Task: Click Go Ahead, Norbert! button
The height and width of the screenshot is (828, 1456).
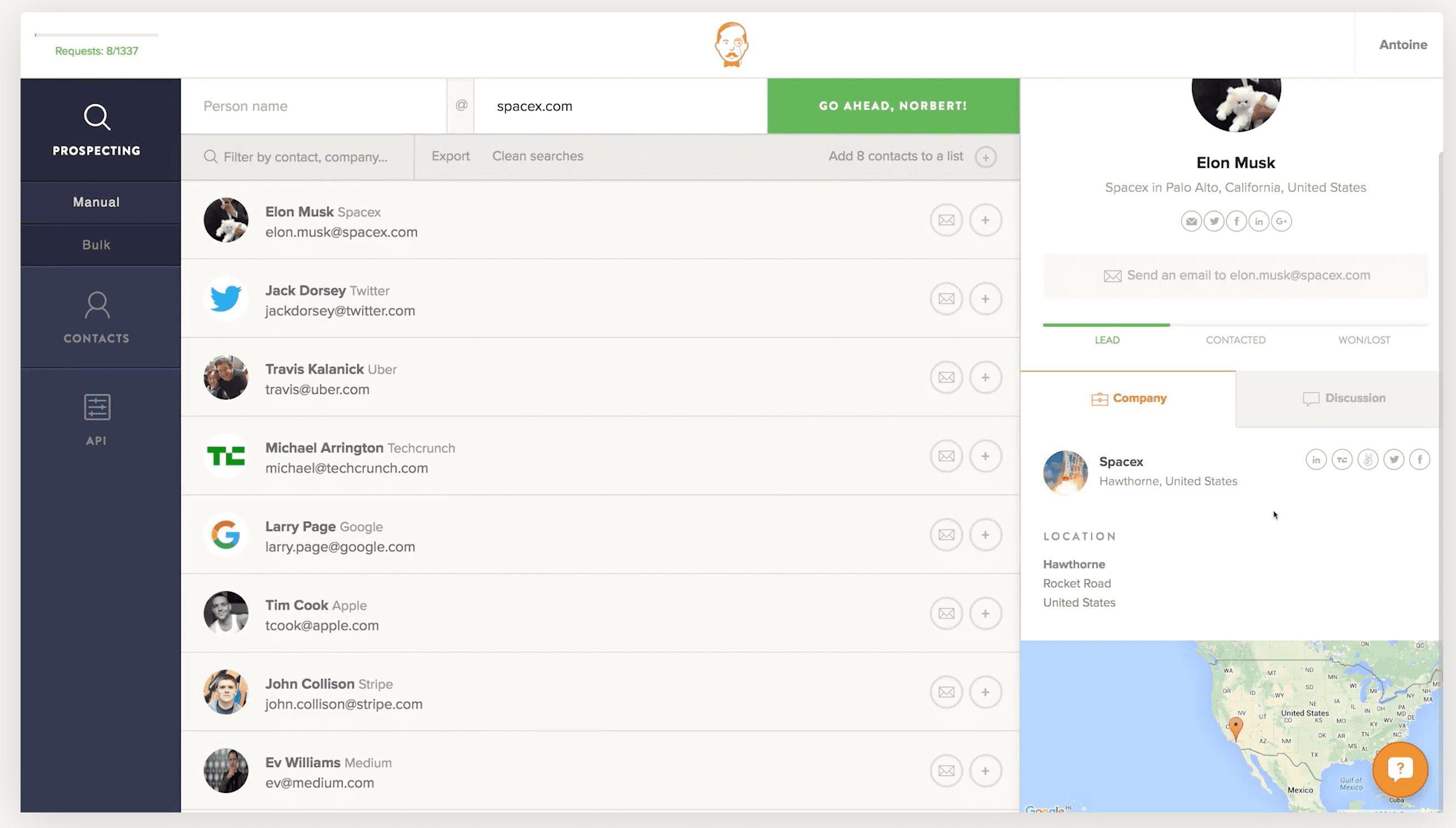Action: (893, 106)
